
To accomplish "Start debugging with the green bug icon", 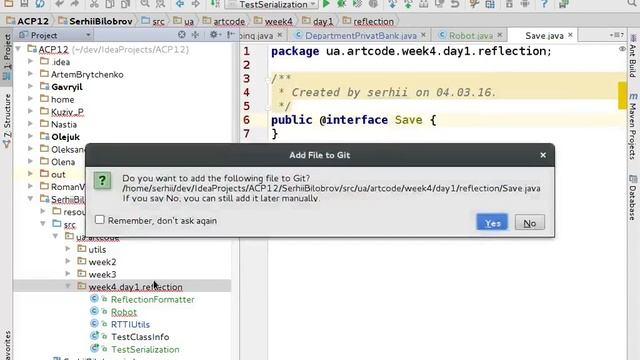I will 341,4.
